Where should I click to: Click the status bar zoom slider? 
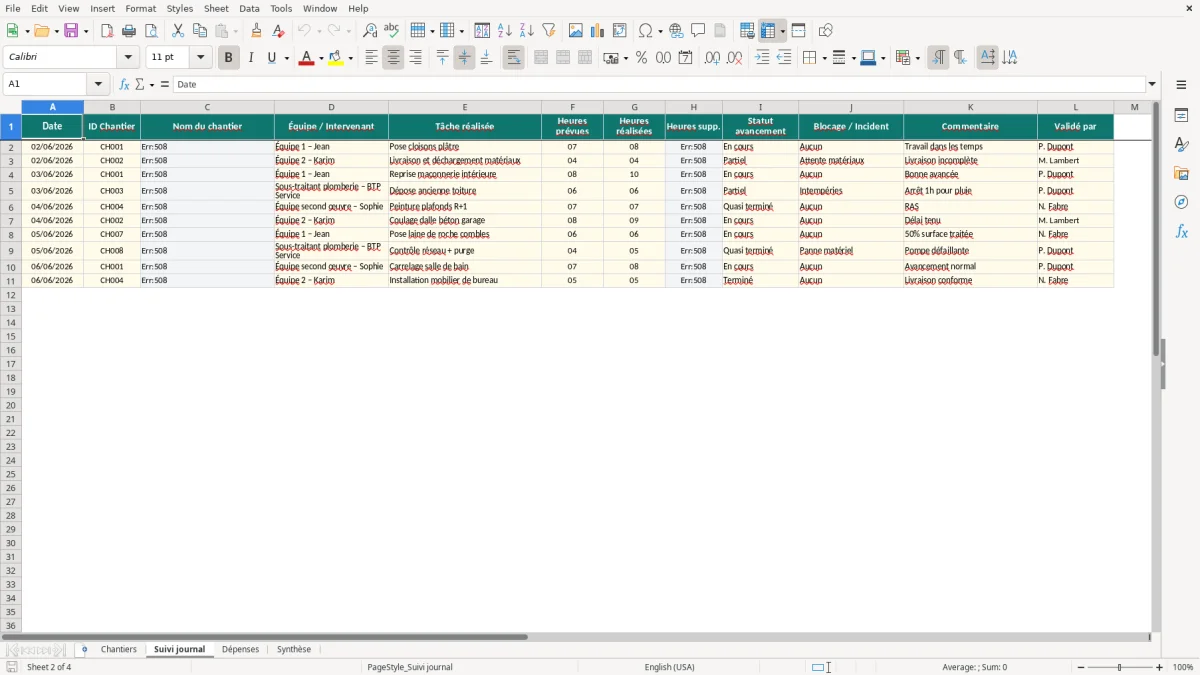(x=1120, y=667)
